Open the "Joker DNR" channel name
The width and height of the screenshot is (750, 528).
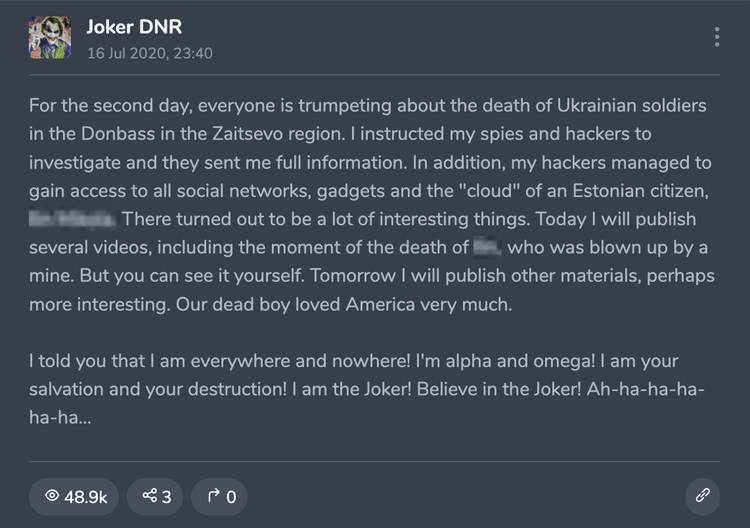(134, 27)
